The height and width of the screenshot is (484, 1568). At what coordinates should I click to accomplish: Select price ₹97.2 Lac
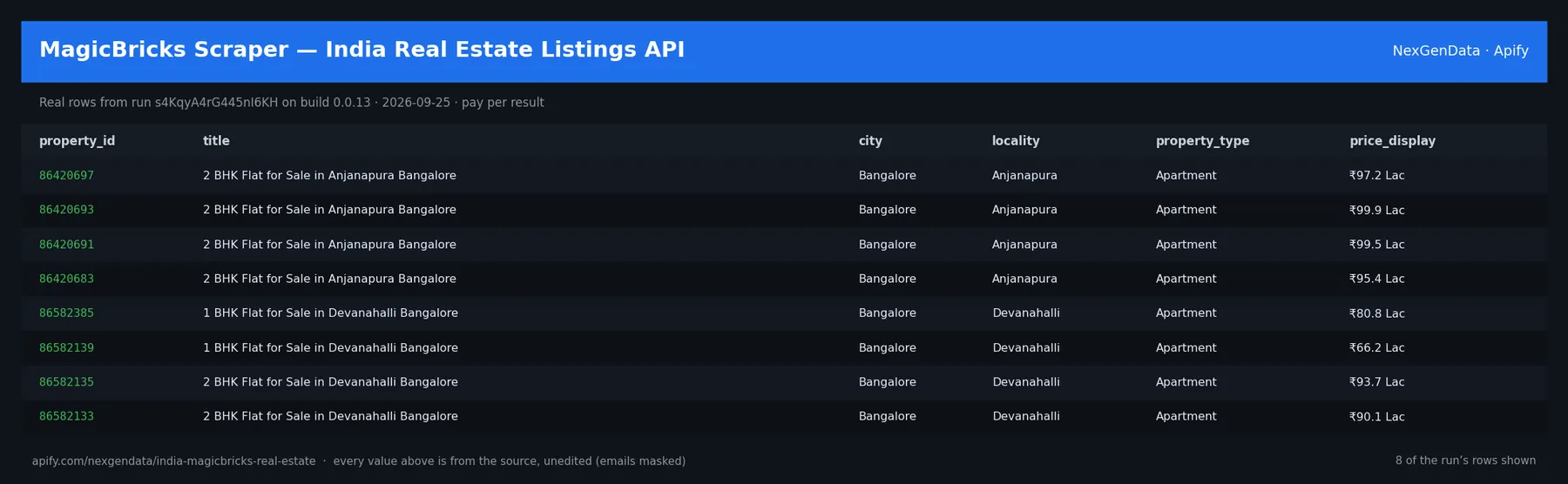tap(1376, 176)
